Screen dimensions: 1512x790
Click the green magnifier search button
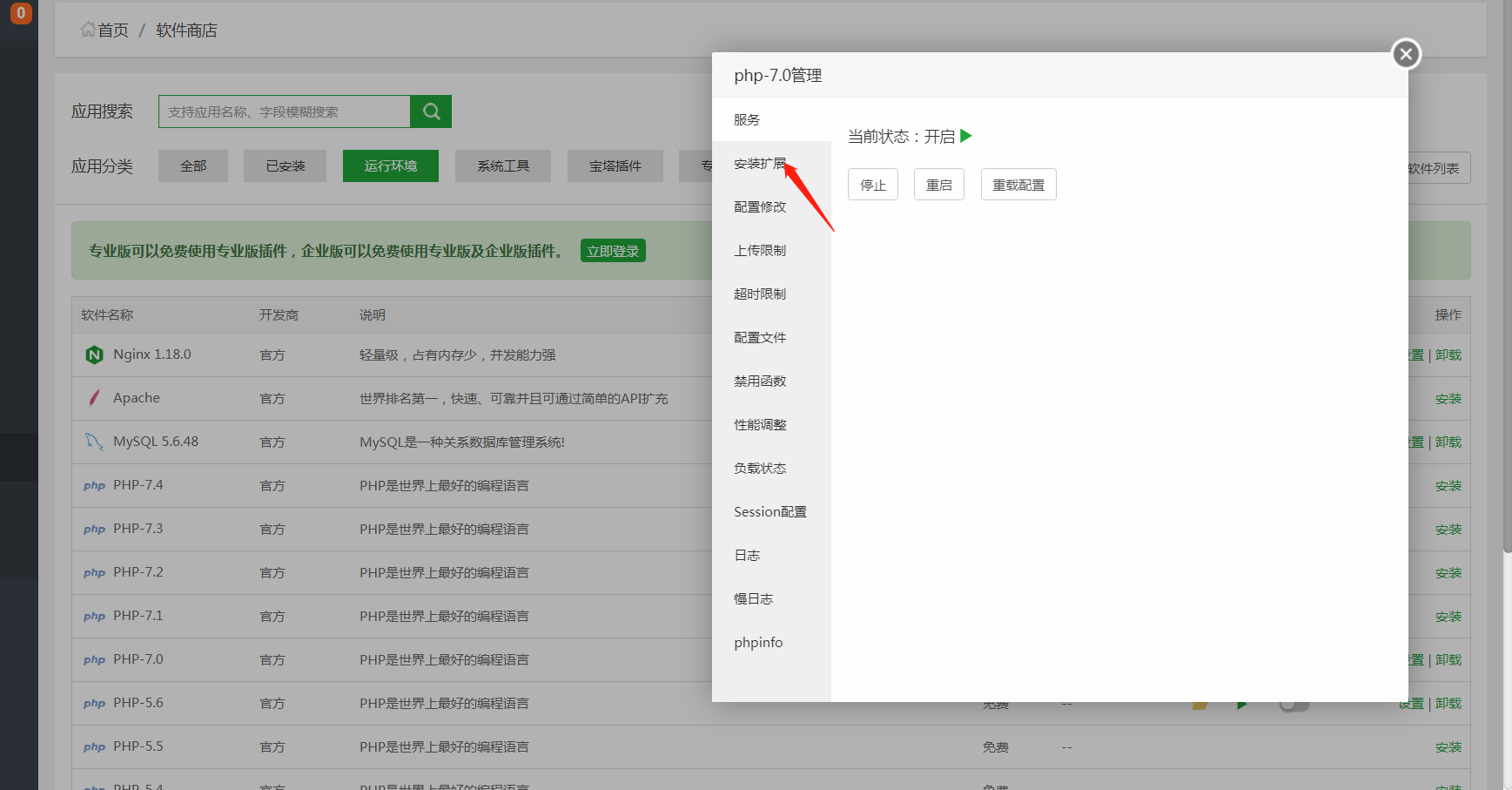[431, 111]
